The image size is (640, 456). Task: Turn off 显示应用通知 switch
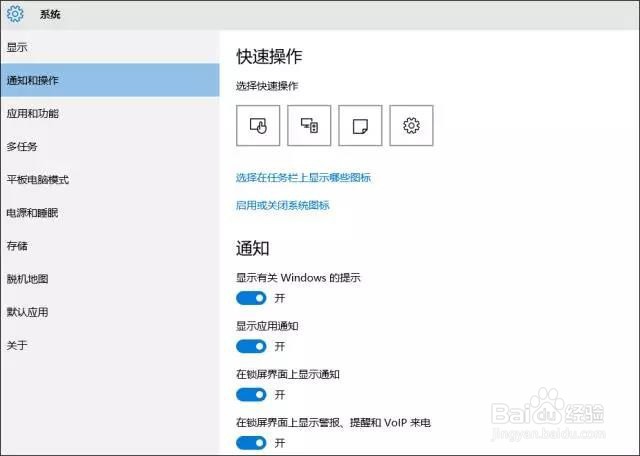[x=251, y=346]
